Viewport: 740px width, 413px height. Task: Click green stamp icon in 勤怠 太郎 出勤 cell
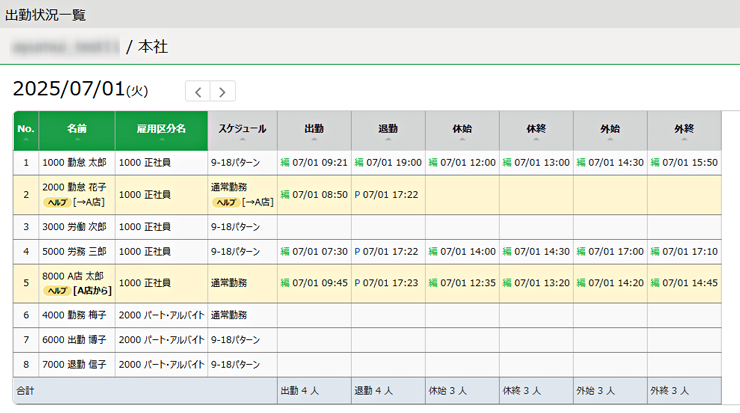point(285,162)
